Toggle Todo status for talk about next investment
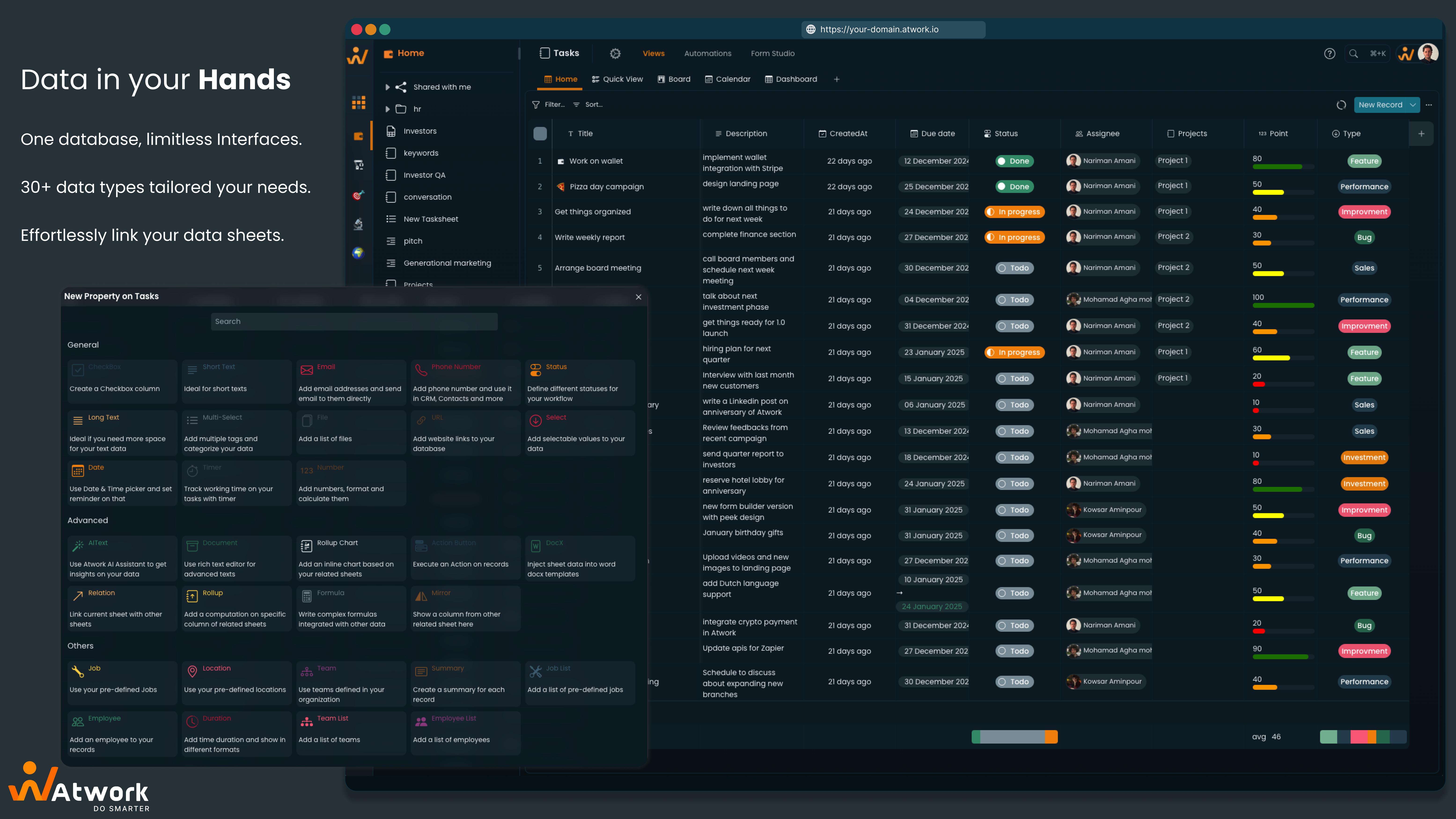Screen dimensions: 1456x819 point(1014,300)
